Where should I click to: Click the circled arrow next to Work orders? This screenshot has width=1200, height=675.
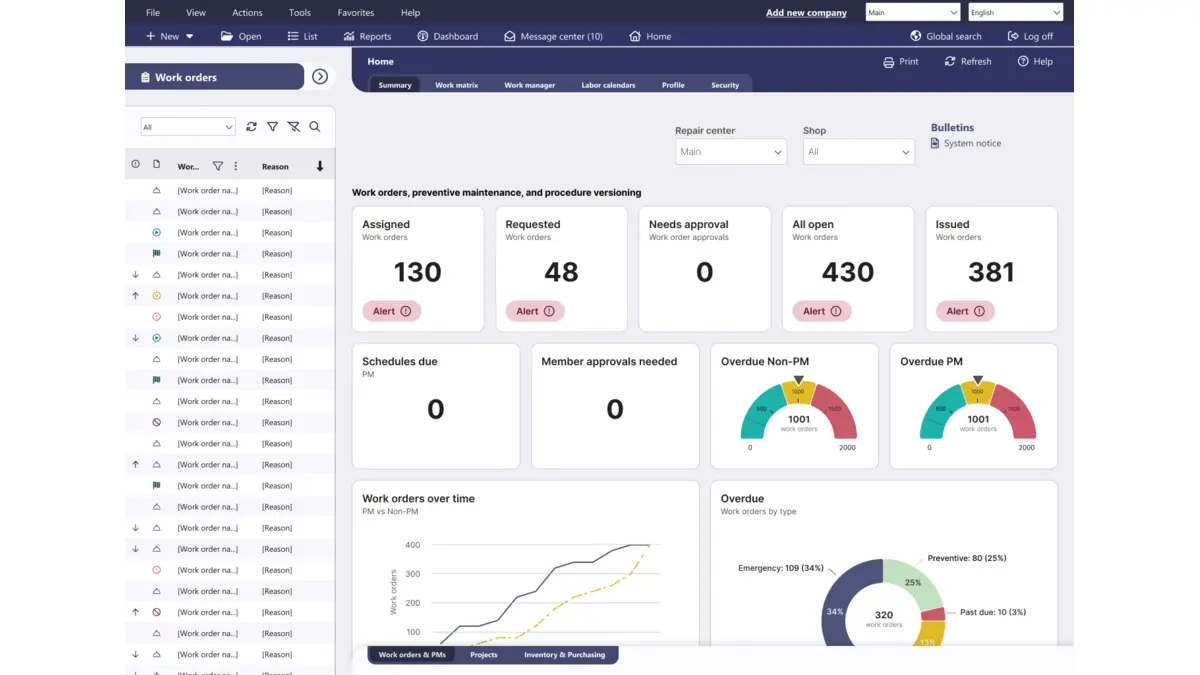pyautogui.click(x=320, y=77)
